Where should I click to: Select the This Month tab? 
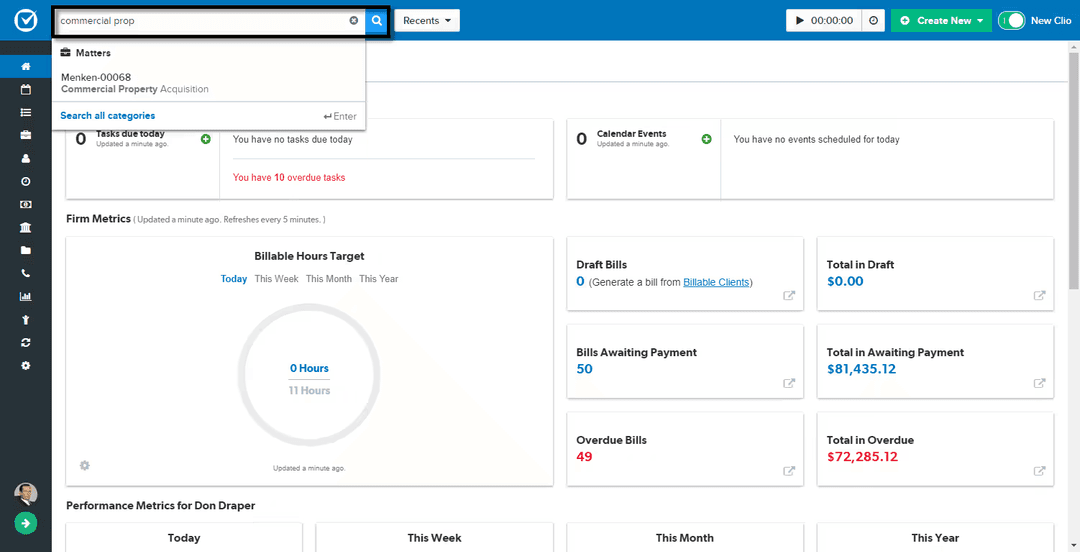(329, 279)
